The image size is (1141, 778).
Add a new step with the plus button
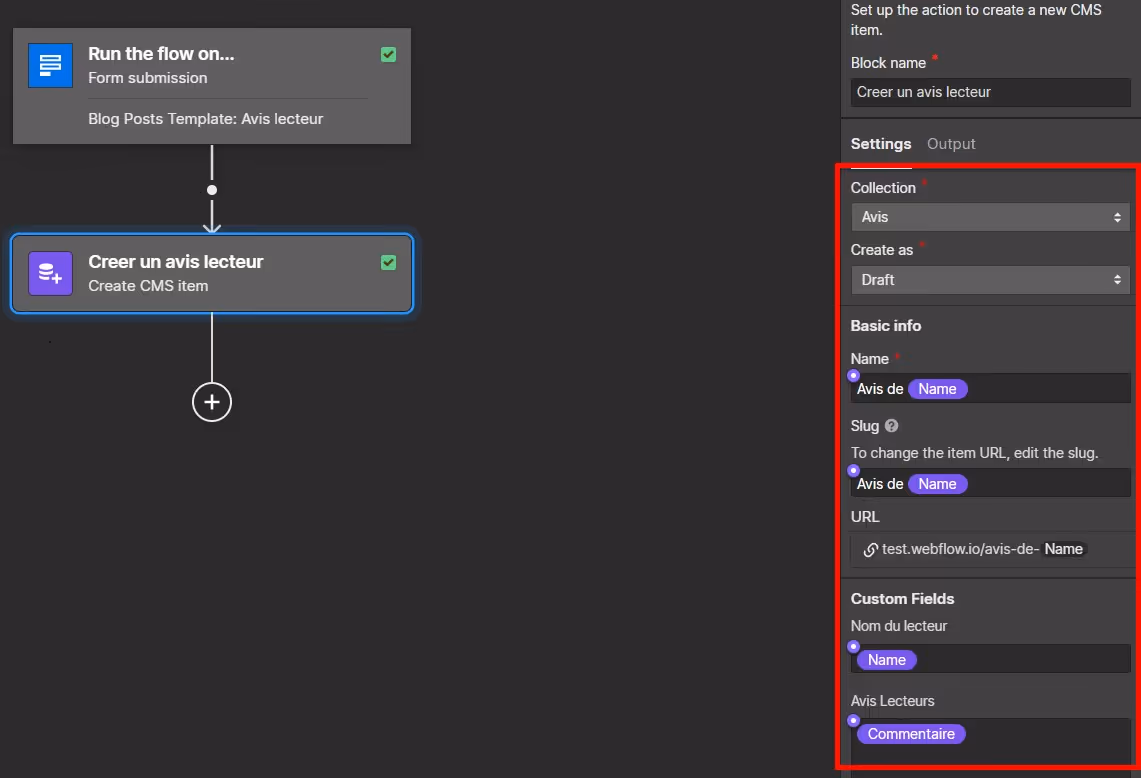pyautogui.click(x=212, y=402)
